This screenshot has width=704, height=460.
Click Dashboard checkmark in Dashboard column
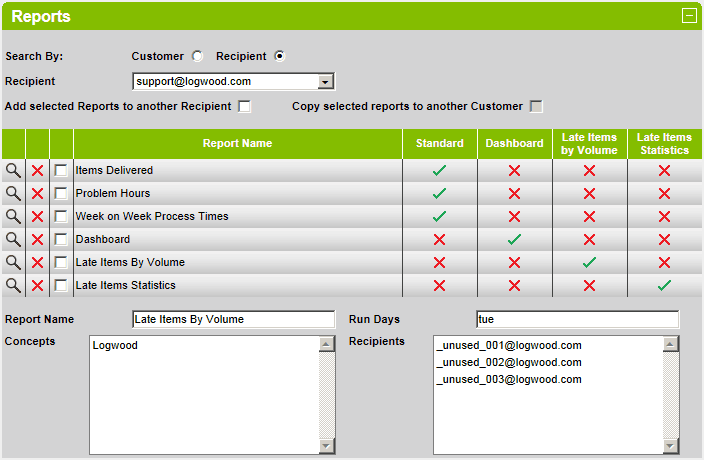point(515,239)
